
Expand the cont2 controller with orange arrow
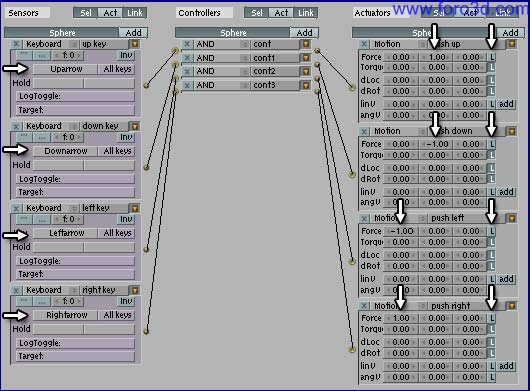coord(306,71)
